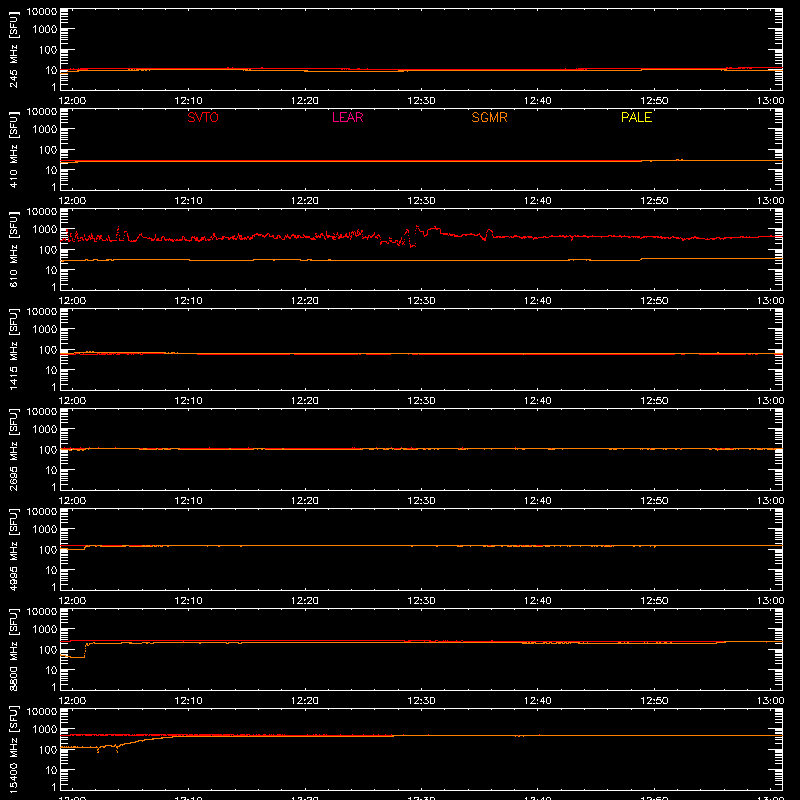Click the 1000 tick label on 15400 MHz axis
The width and height of the screenshot is (800, 800).
pos(45,730)
